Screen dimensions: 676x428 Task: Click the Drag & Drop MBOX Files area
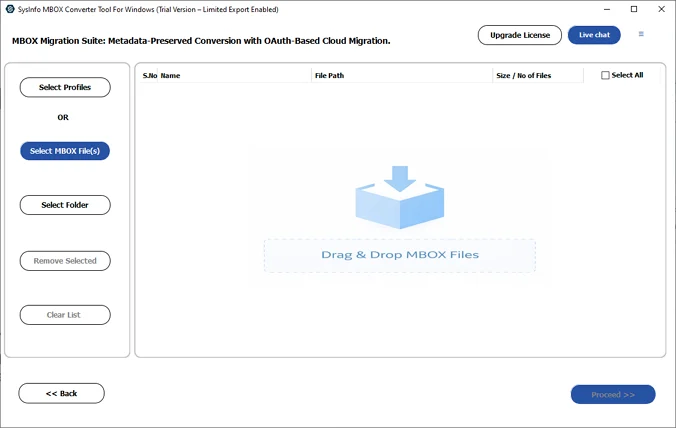400,256
